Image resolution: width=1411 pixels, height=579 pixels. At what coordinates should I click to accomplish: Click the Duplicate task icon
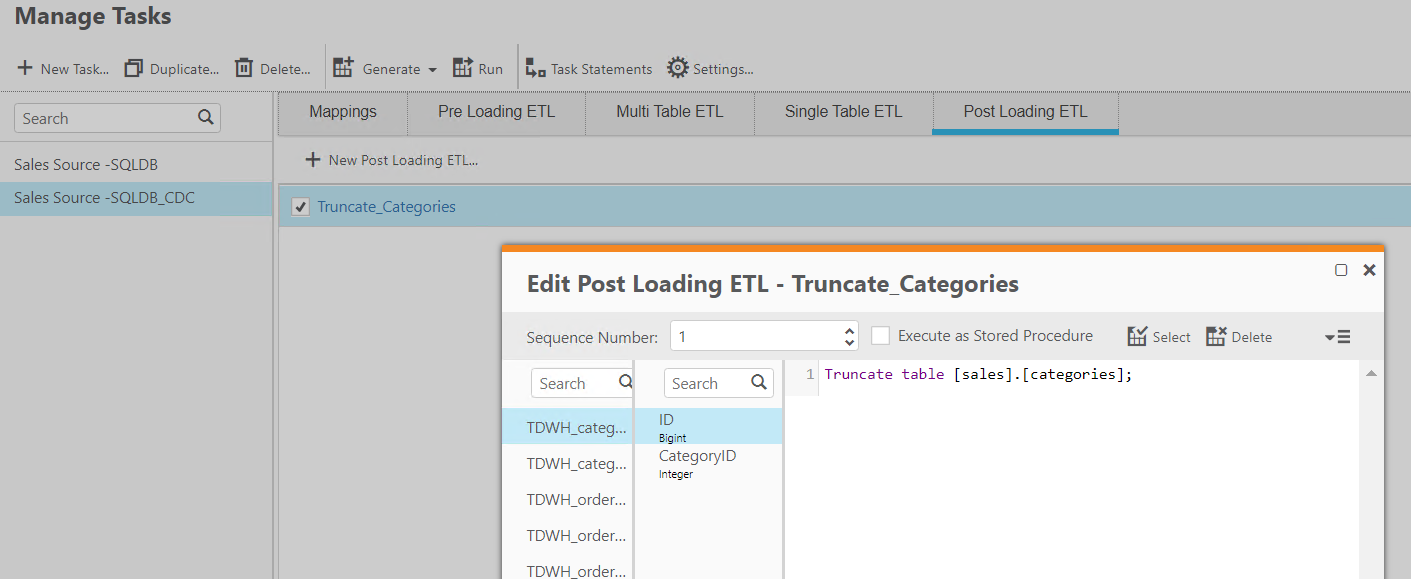[x=134, y=69]
